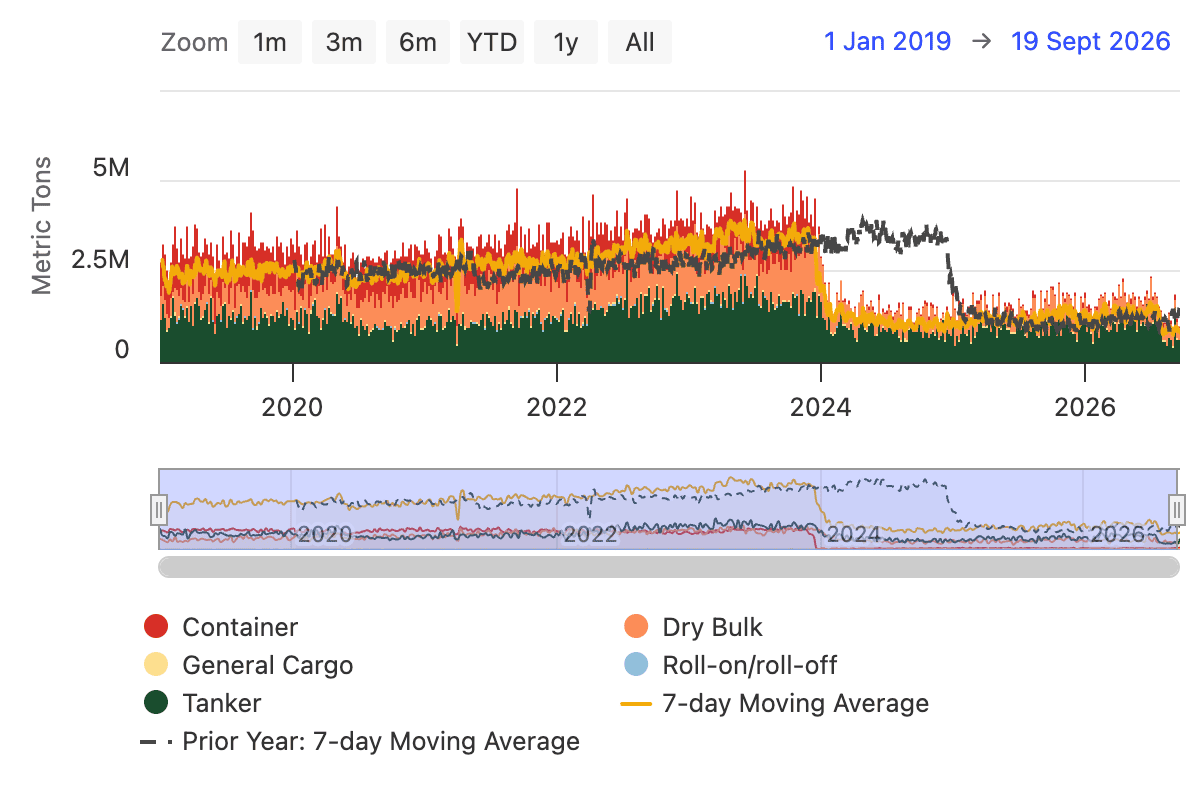The width and height of the screenshot is (1200, 800).
Task: Click the red Container legend swatch
Action: coord(156,627)
